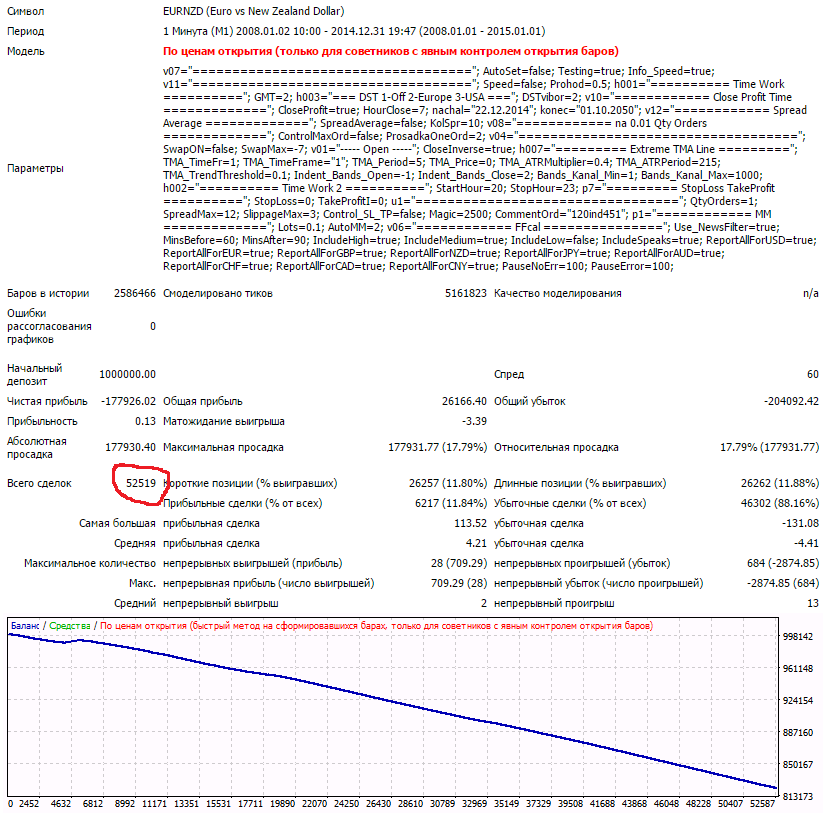Image resolution: width=830 pixels, height=813 pixels.
Task: Click absolute drawdown value 177930.40
Action: click(131, 447)
